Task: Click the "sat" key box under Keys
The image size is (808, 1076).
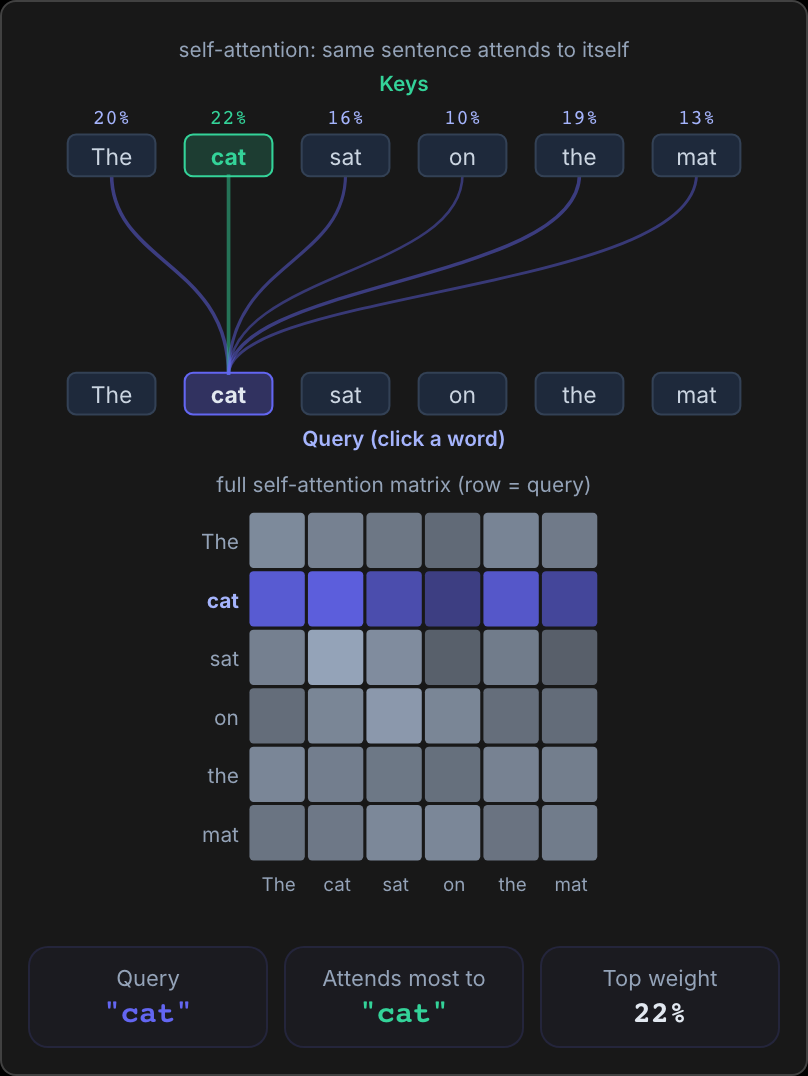Action: coord(345,156)
